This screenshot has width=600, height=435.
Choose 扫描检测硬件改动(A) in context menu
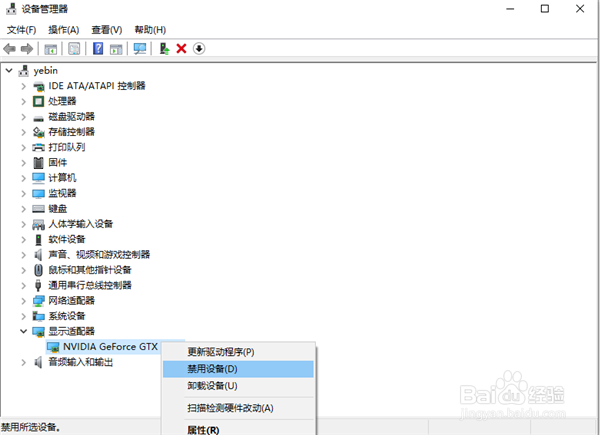point(238,408)
